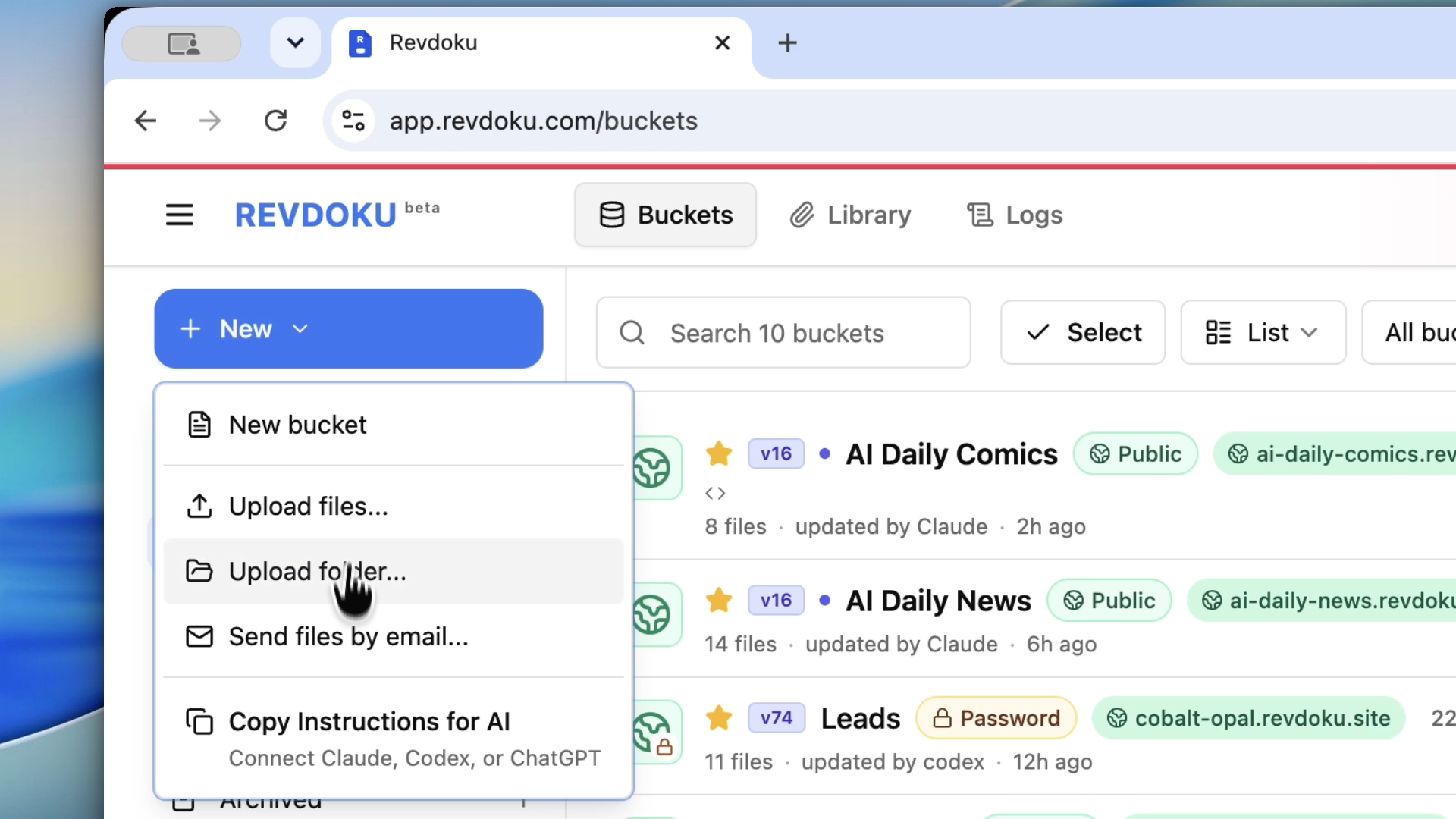Screen dimensions: 1456x819
Task: Open a new browser tab
Action: pos(787,42)
